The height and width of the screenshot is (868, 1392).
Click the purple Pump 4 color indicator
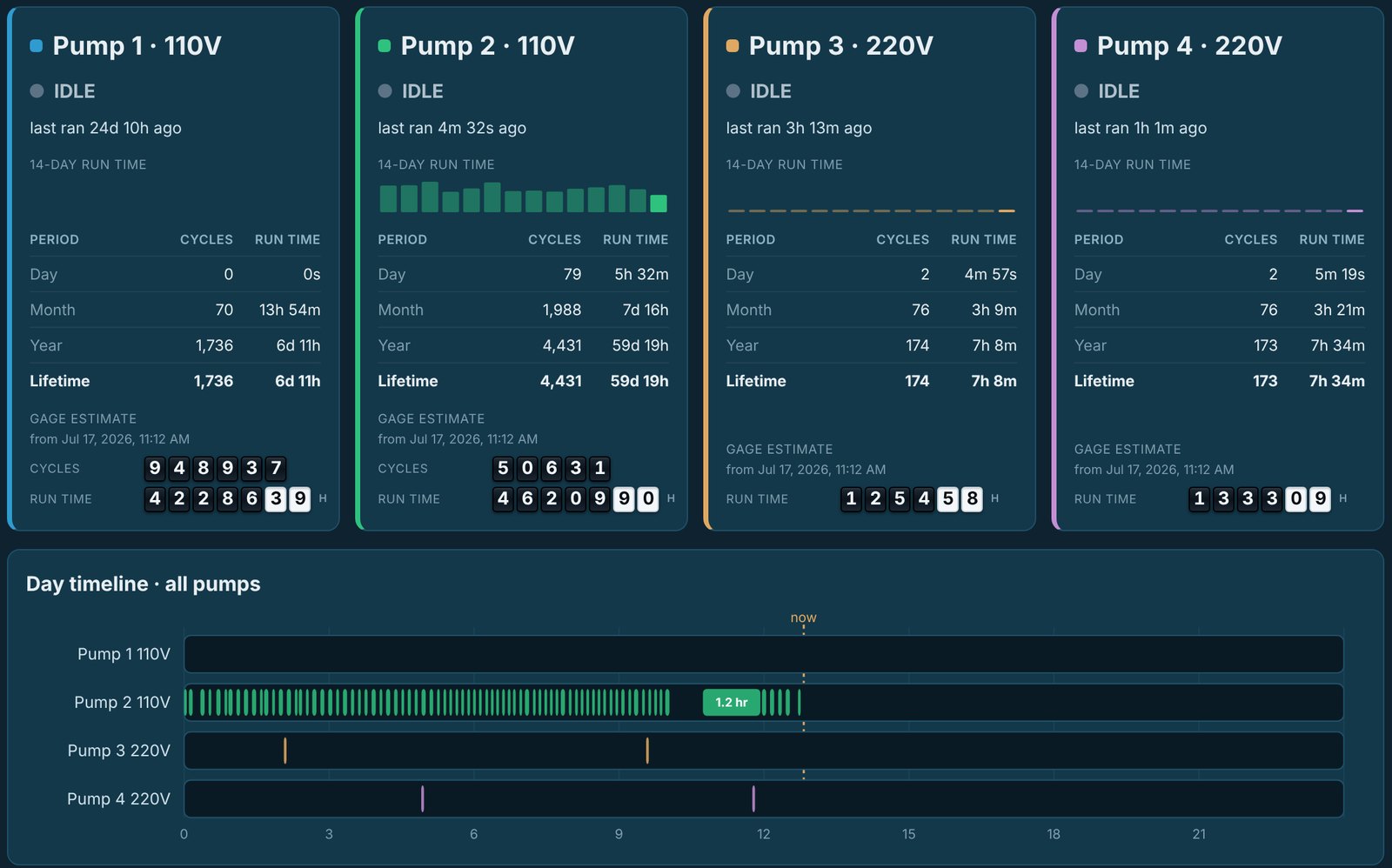1081,45
